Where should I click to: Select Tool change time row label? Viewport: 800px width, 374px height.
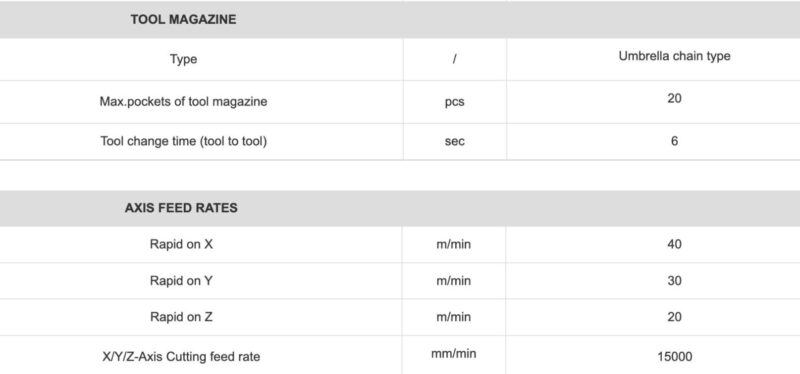pos(184,141)
